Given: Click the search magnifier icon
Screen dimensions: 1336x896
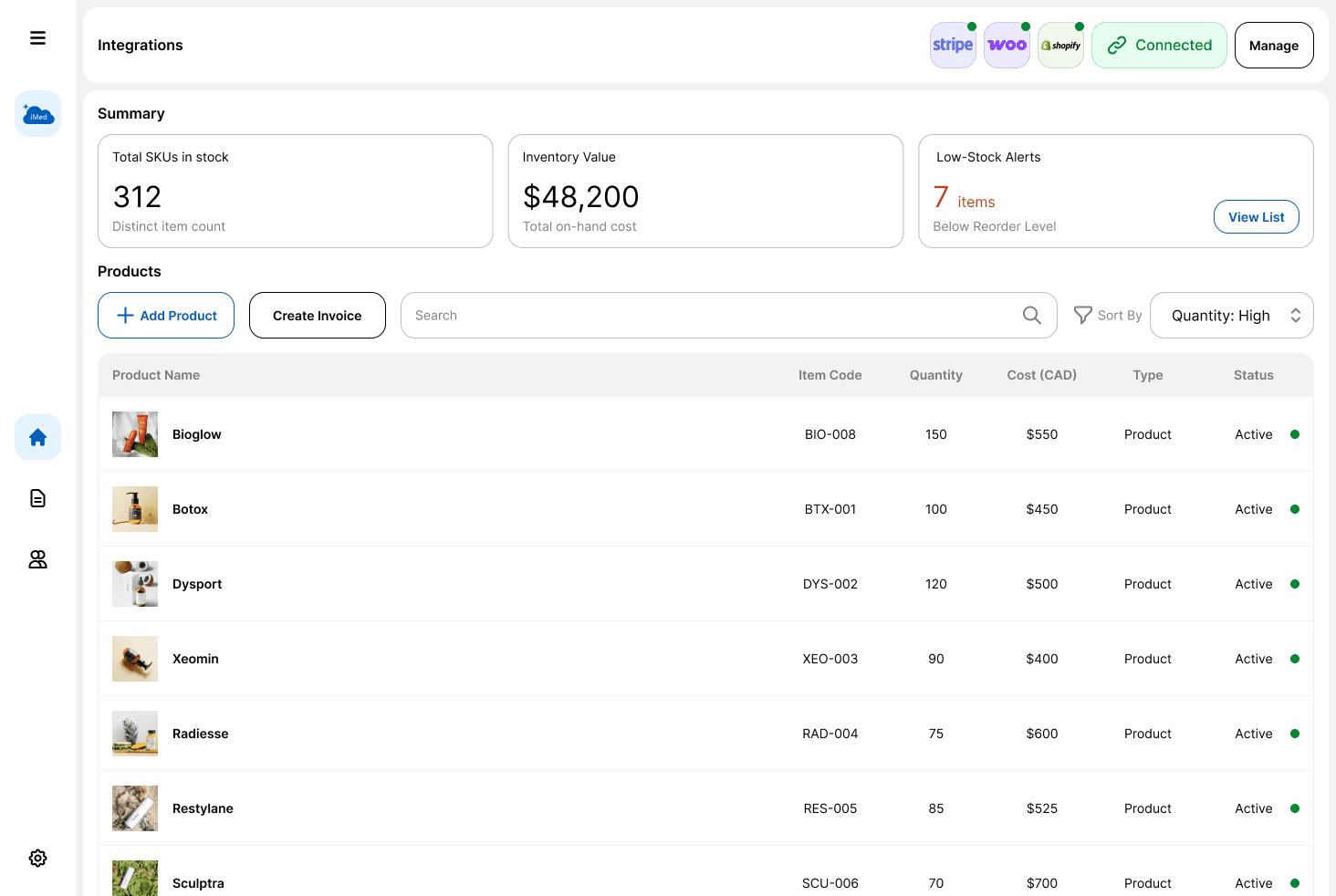Looking at the screenshot, I should (1031, 316).
